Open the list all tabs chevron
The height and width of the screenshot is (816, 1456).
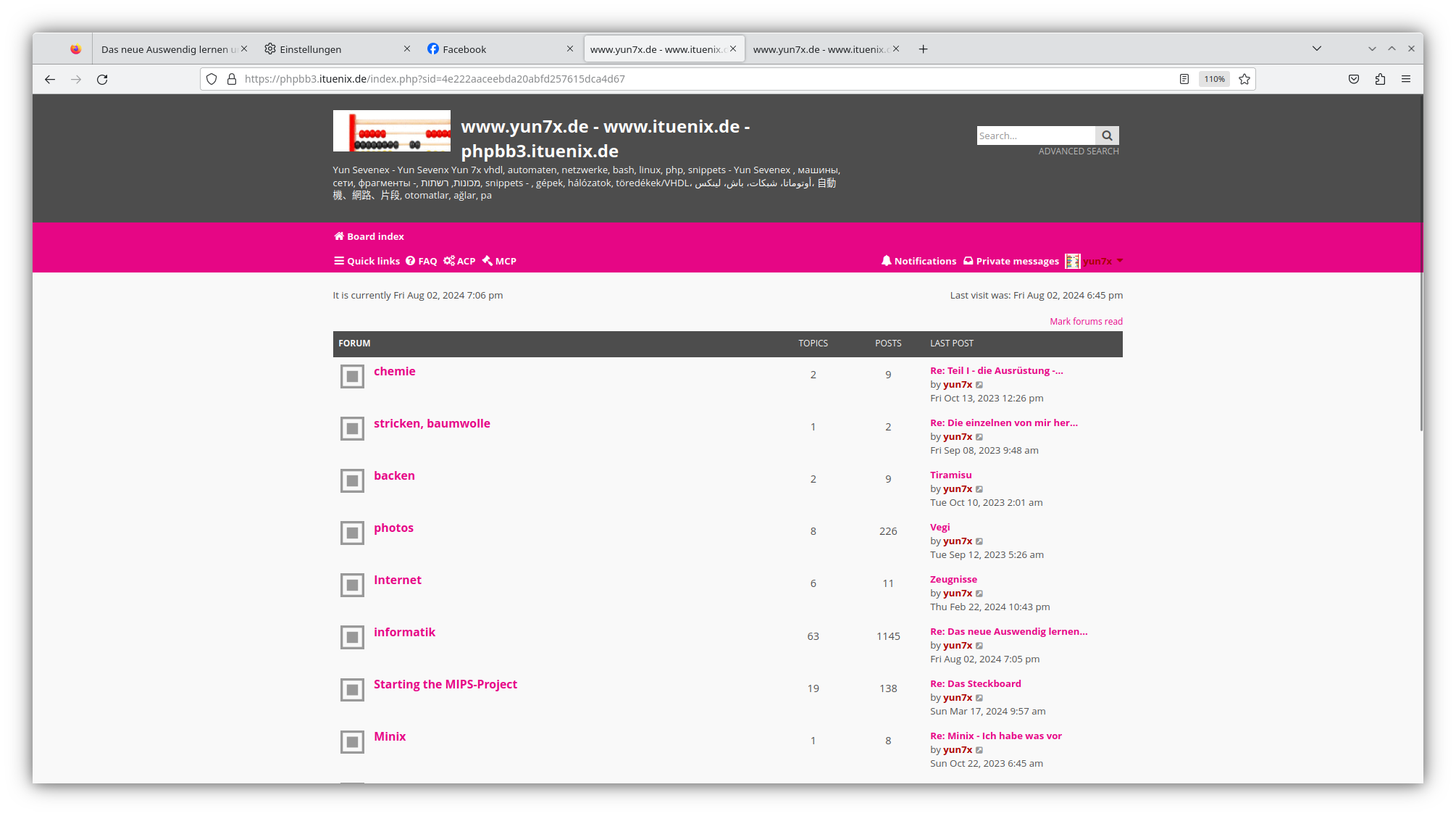(x=1317, y=49)
